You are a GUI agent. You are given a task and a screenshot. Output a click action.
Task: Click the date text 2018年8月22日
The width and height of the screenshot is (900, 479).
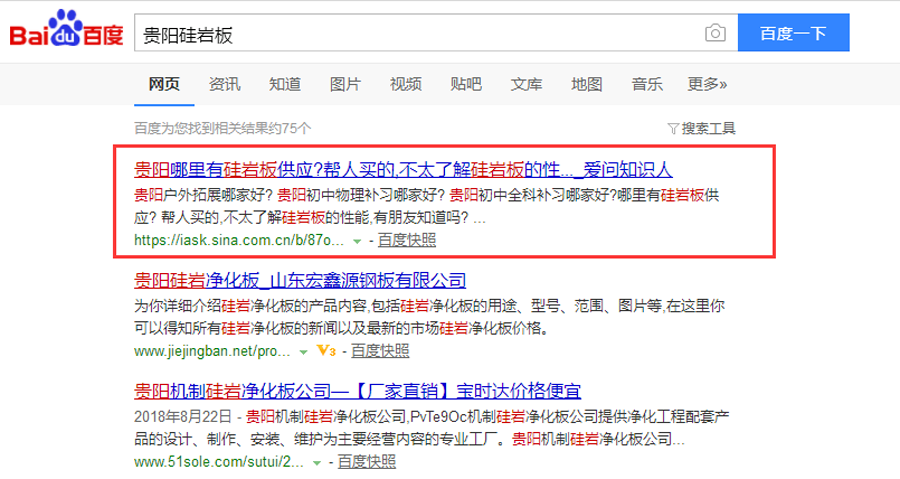183,416
